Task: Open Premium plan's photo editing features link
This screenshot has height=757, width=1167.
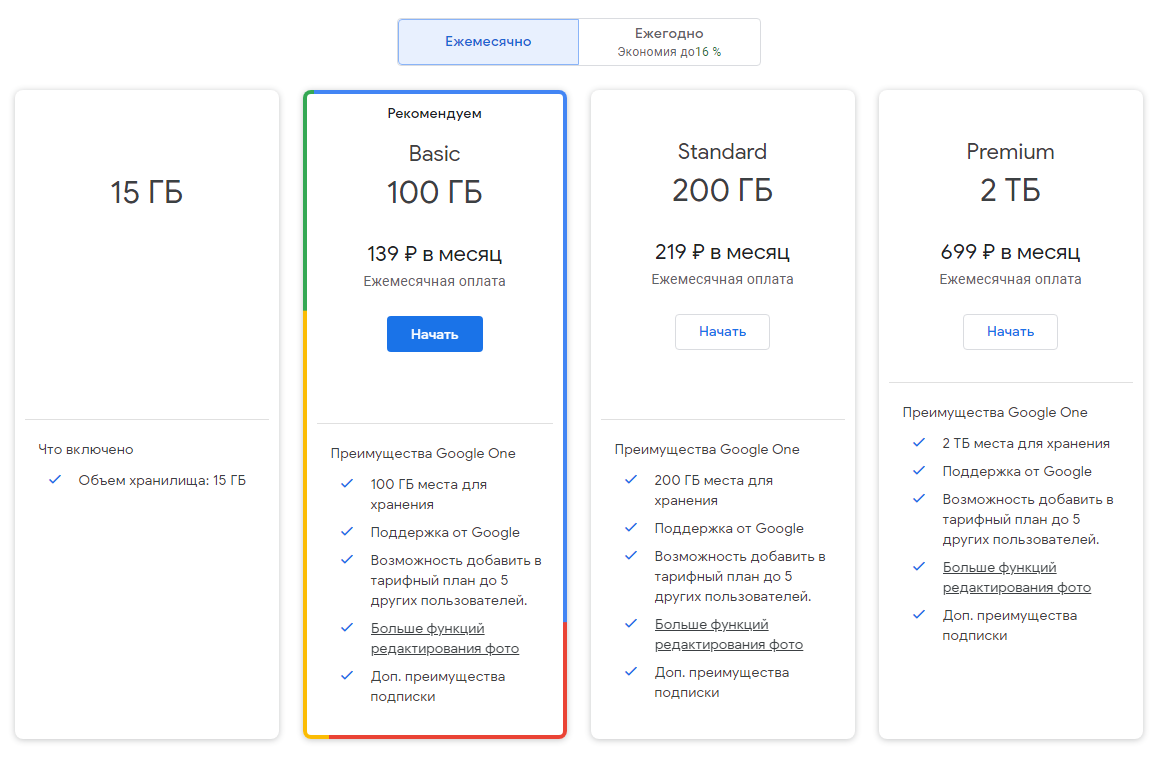Action: (1016, 577)
